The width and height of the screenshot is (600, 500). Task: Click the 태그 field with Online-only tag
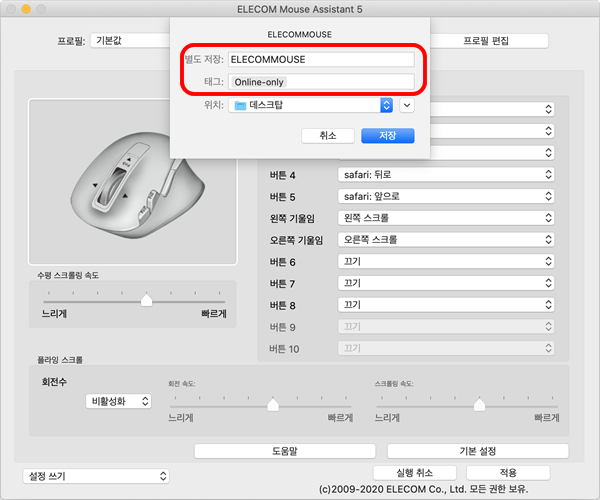click(321, 82)
